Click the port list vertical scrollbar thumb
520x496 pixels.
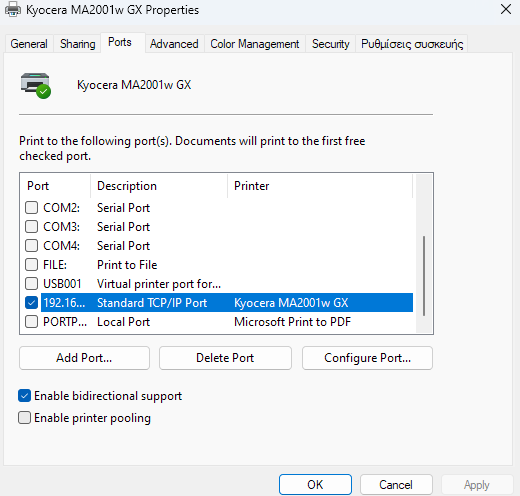(424, 276)
